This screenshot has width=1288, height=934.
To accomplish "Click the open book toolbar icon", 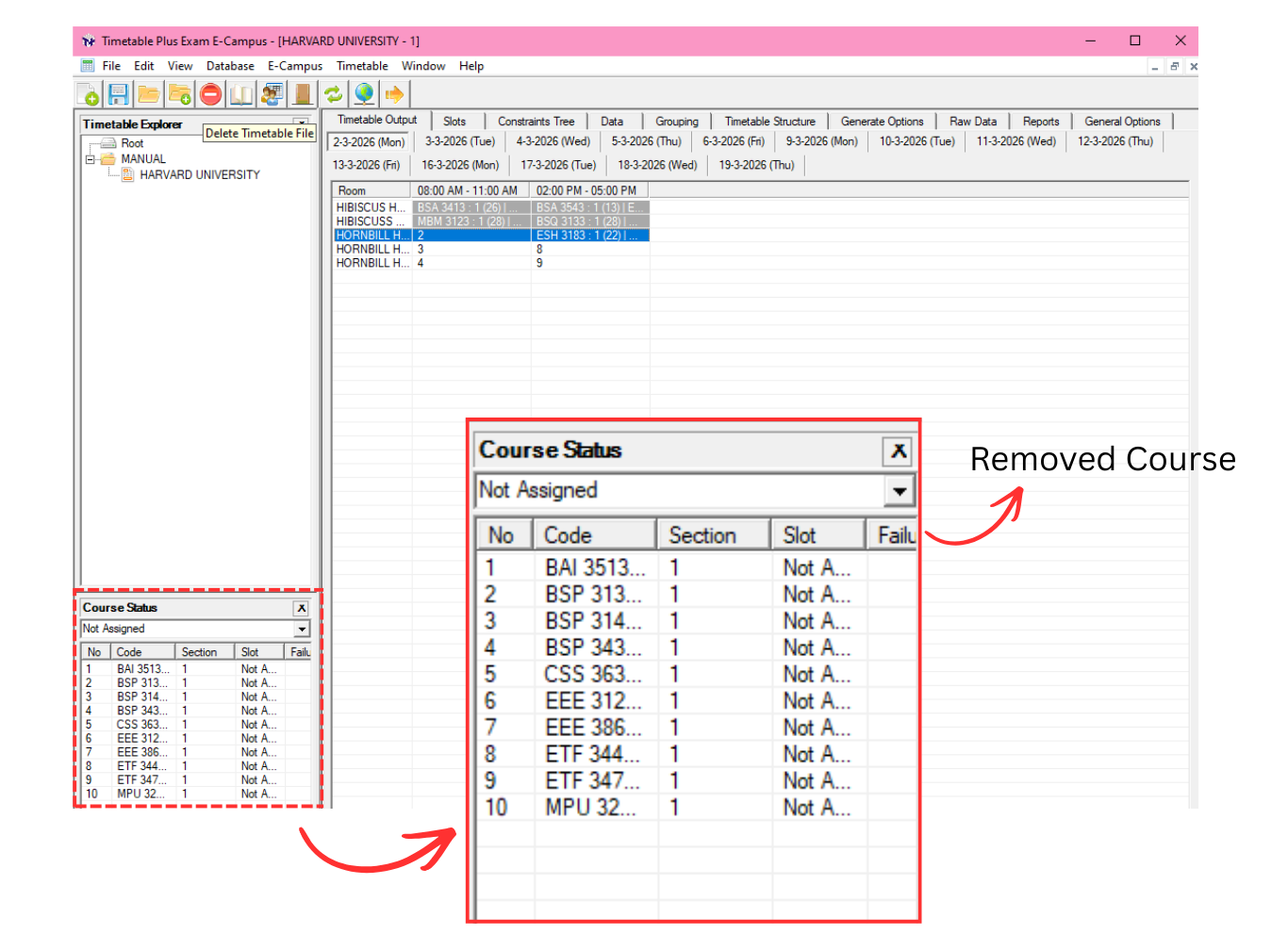I will click(241, 94).
